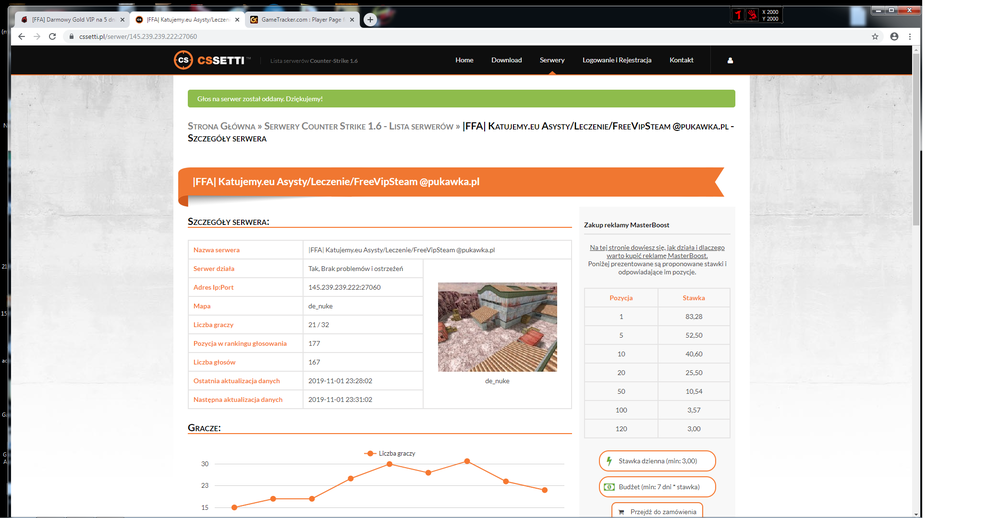Switch to the GameTracker.com Player Page tab
The image size is (1000, 518).
pyautogui.click(x=302, y=20)
